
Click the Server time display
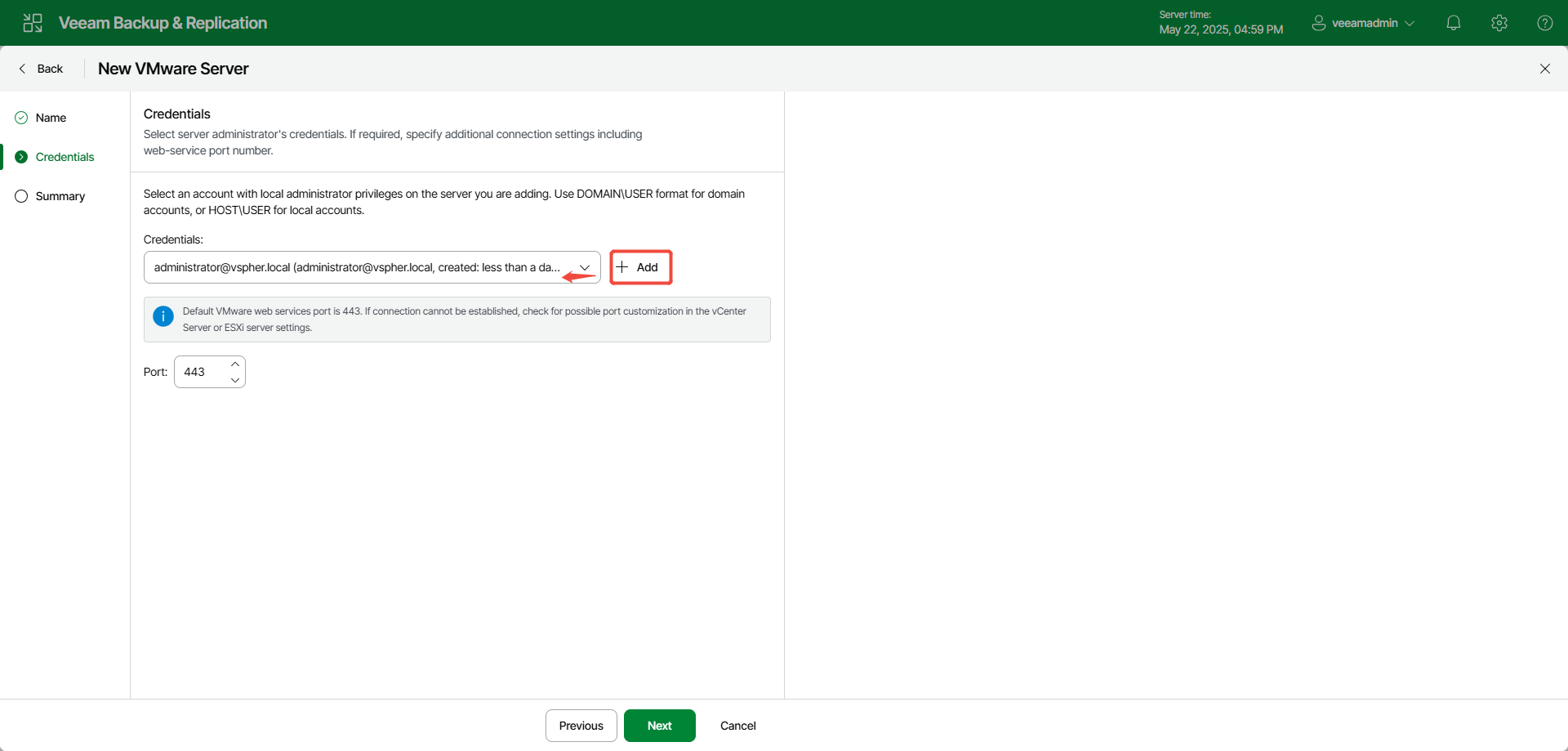(x=1221, y=23)
